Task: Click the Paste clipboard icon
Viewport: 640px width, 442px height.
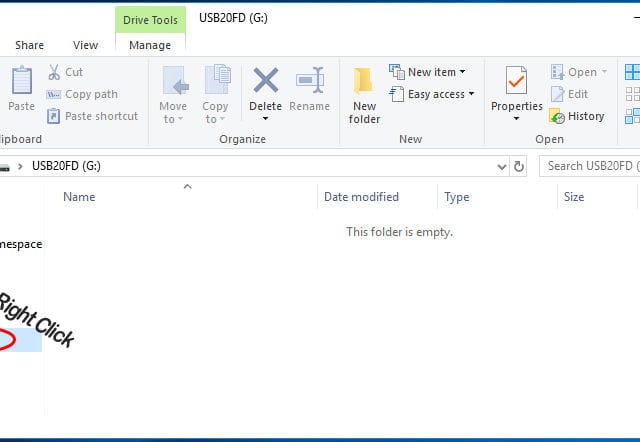Action: pyautogui.click(x=22, y=80)
